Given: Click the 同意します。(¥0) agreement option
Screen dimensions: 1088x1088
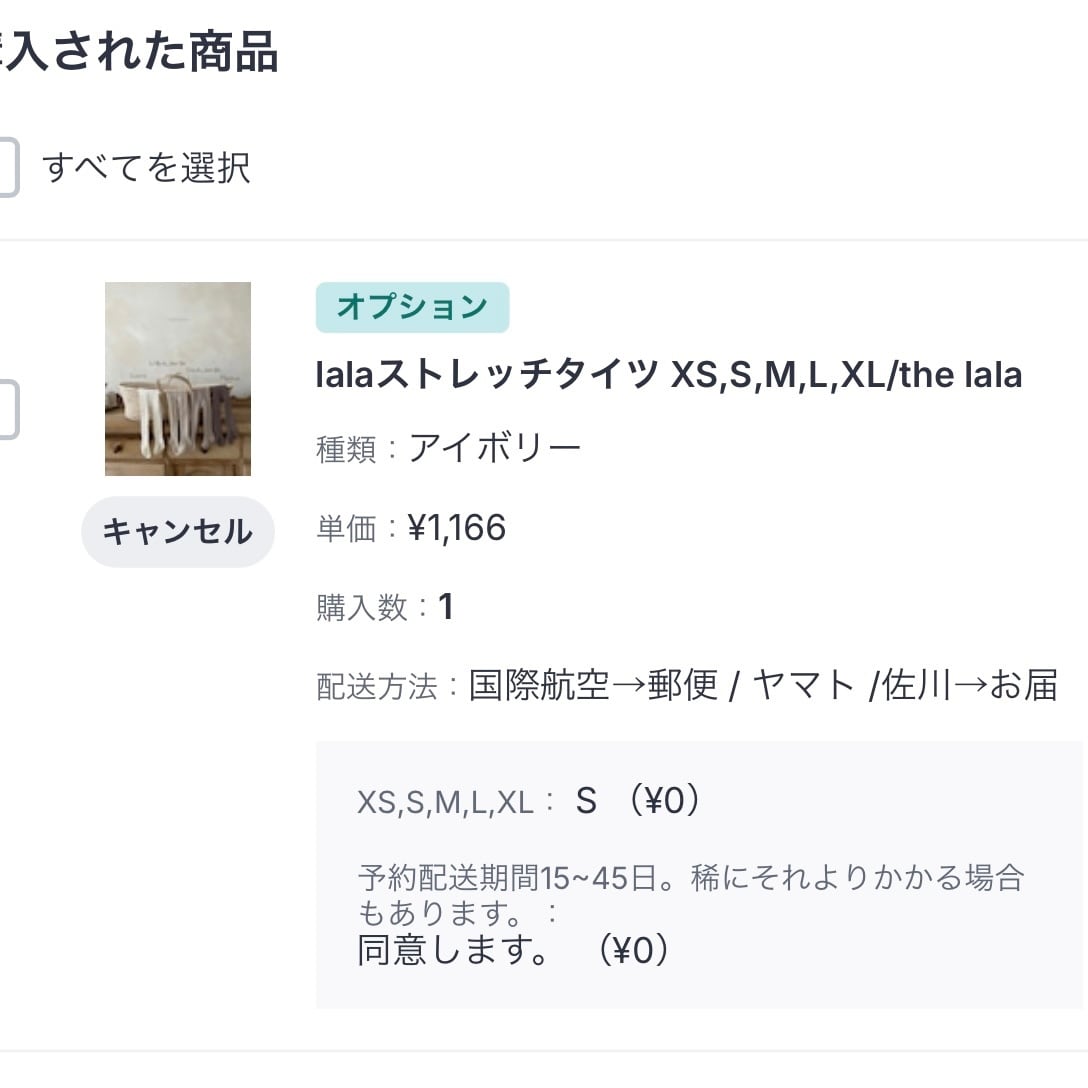Looking at the screenshot, I should (513, 950).
